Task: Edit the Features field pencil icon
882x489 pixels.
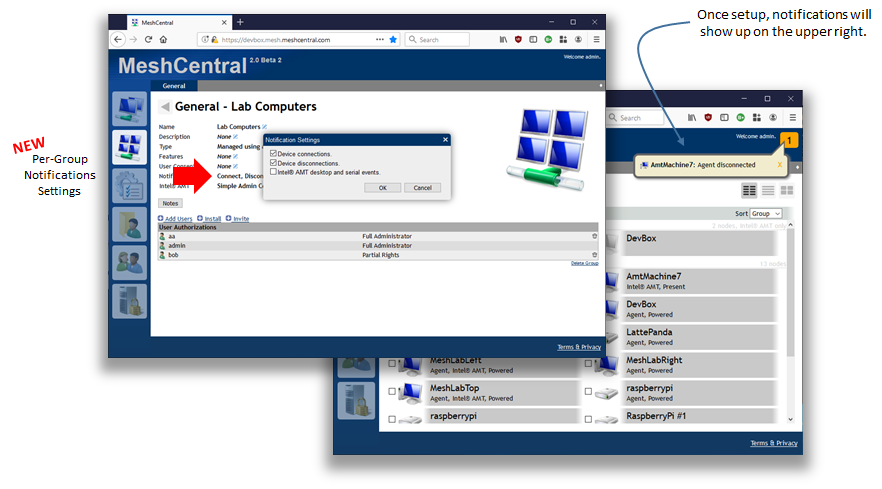Action: [235, 156]
